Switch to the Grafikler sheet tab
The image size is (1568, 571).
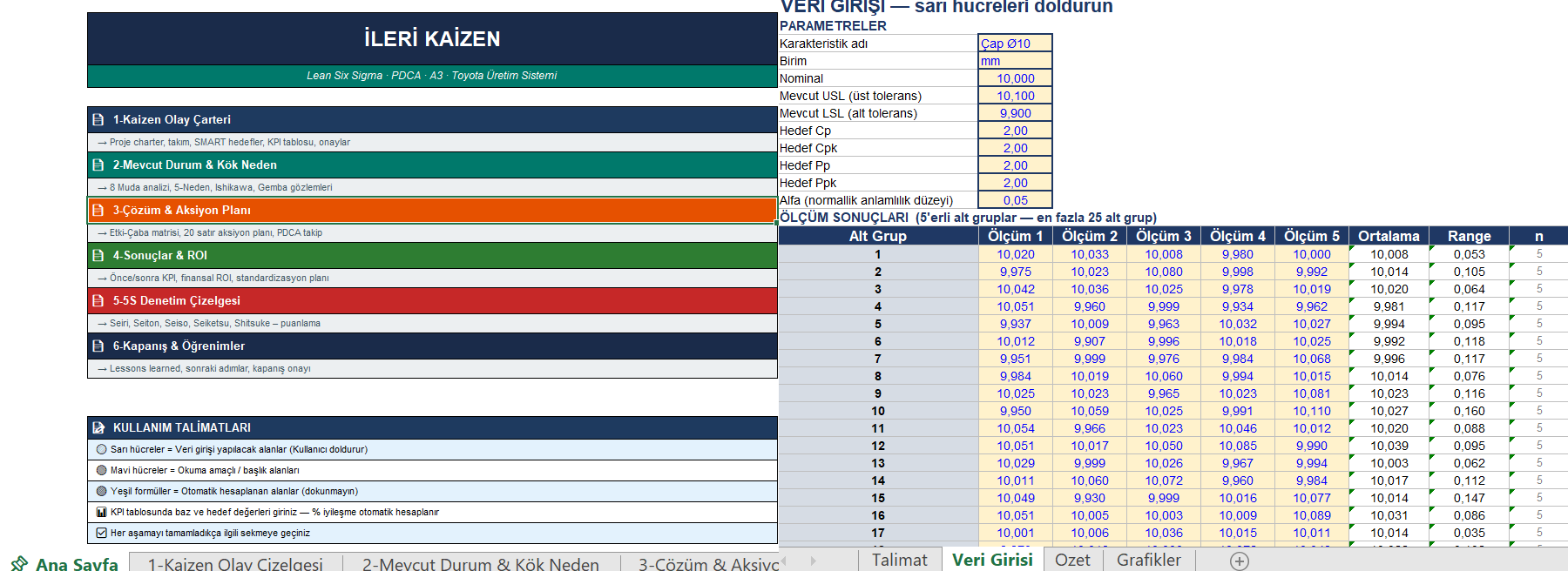pos(1149,560)
